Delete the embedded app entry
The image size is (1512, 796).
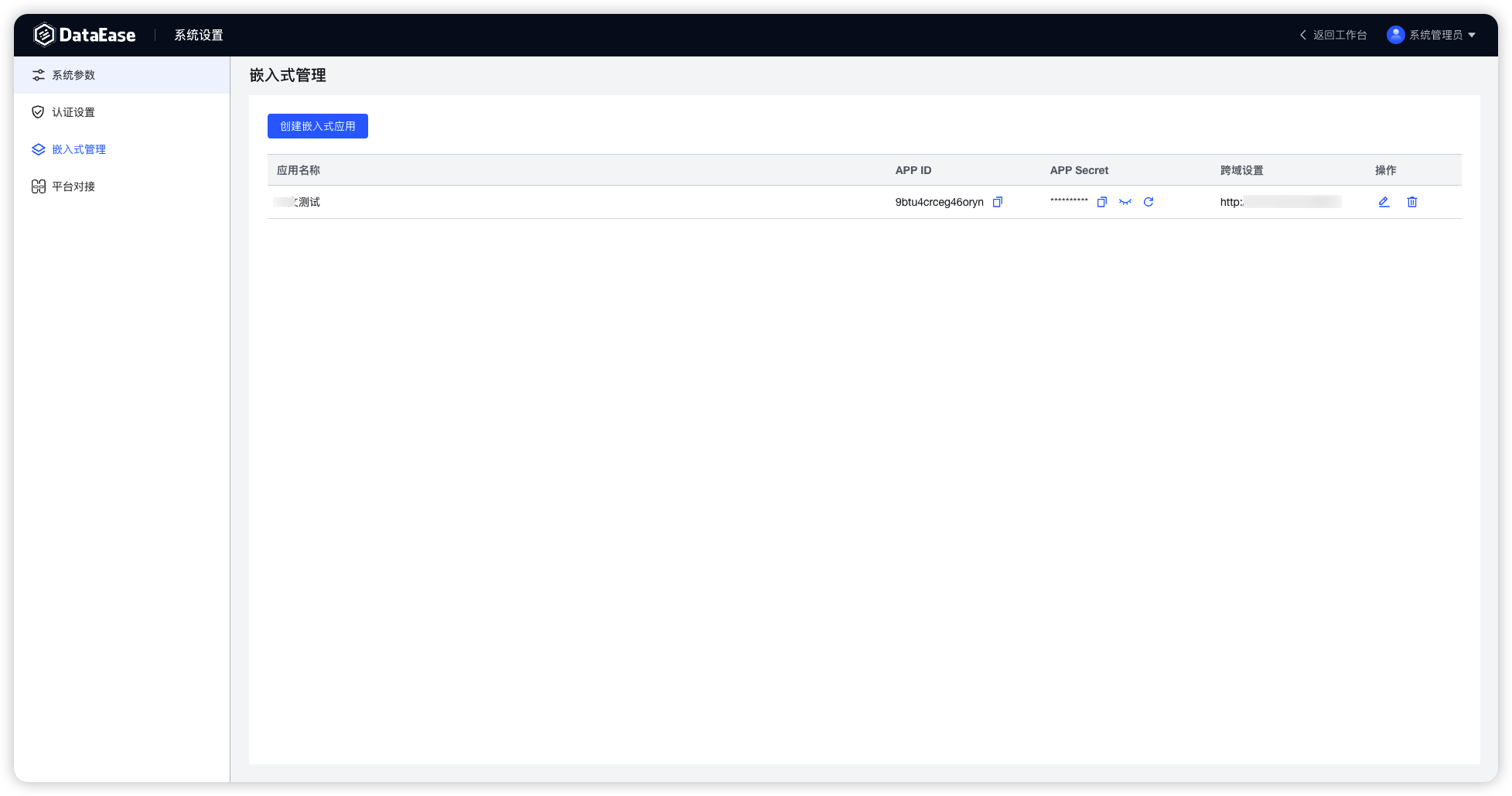[x=1412, y=202]
